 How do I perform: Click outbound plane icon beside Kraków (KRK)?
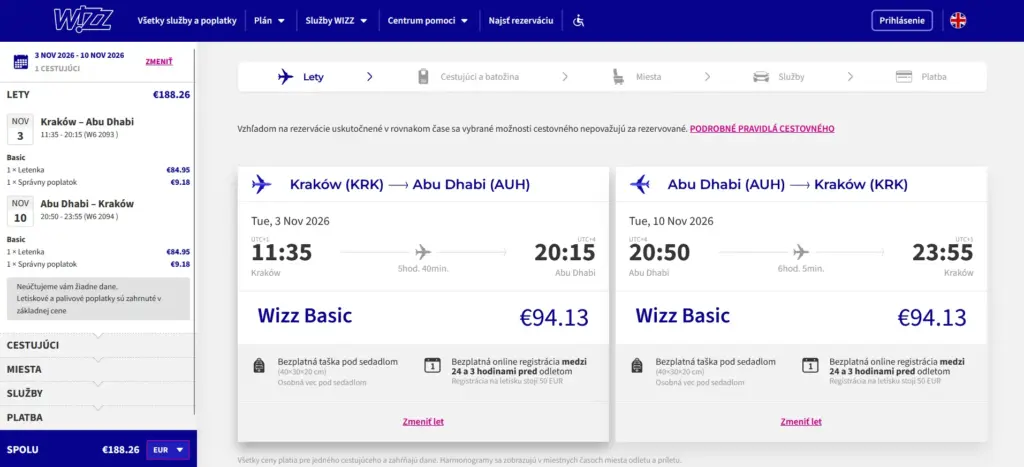click(261, 184)
